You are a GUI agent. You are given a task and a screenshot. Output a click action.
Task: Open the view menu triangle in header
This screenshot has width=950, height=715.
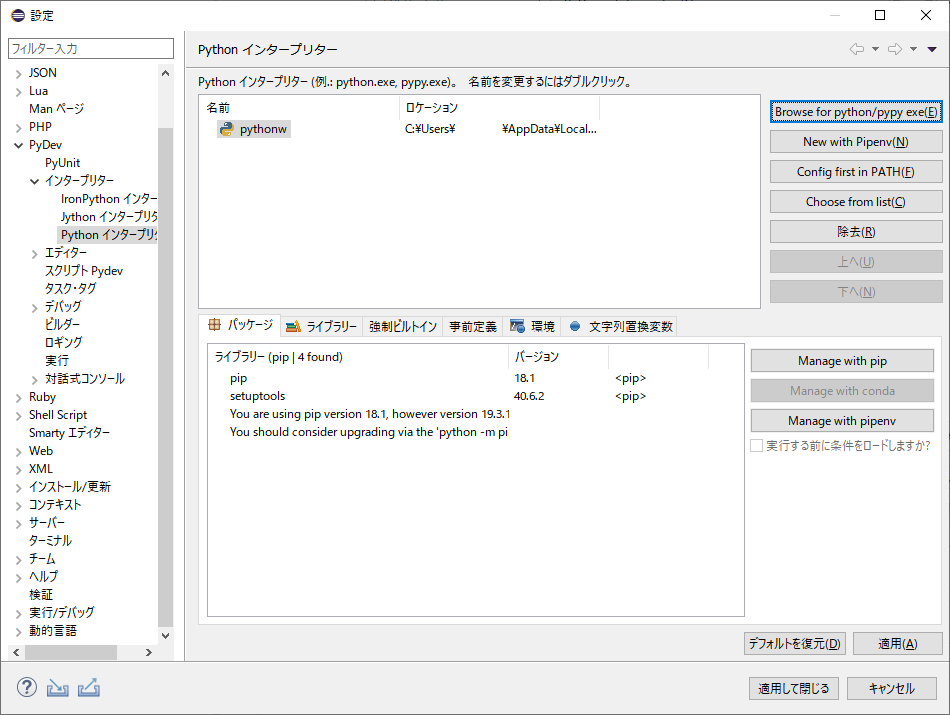point(932,49)
